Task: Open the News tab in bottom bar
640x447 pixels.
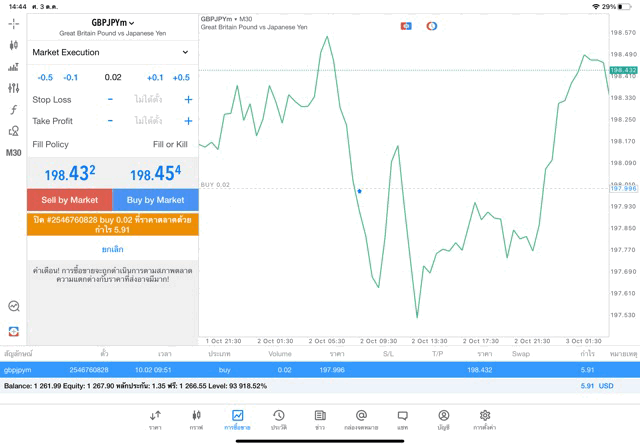Action: pyautogui.click(x=320, y=419)
